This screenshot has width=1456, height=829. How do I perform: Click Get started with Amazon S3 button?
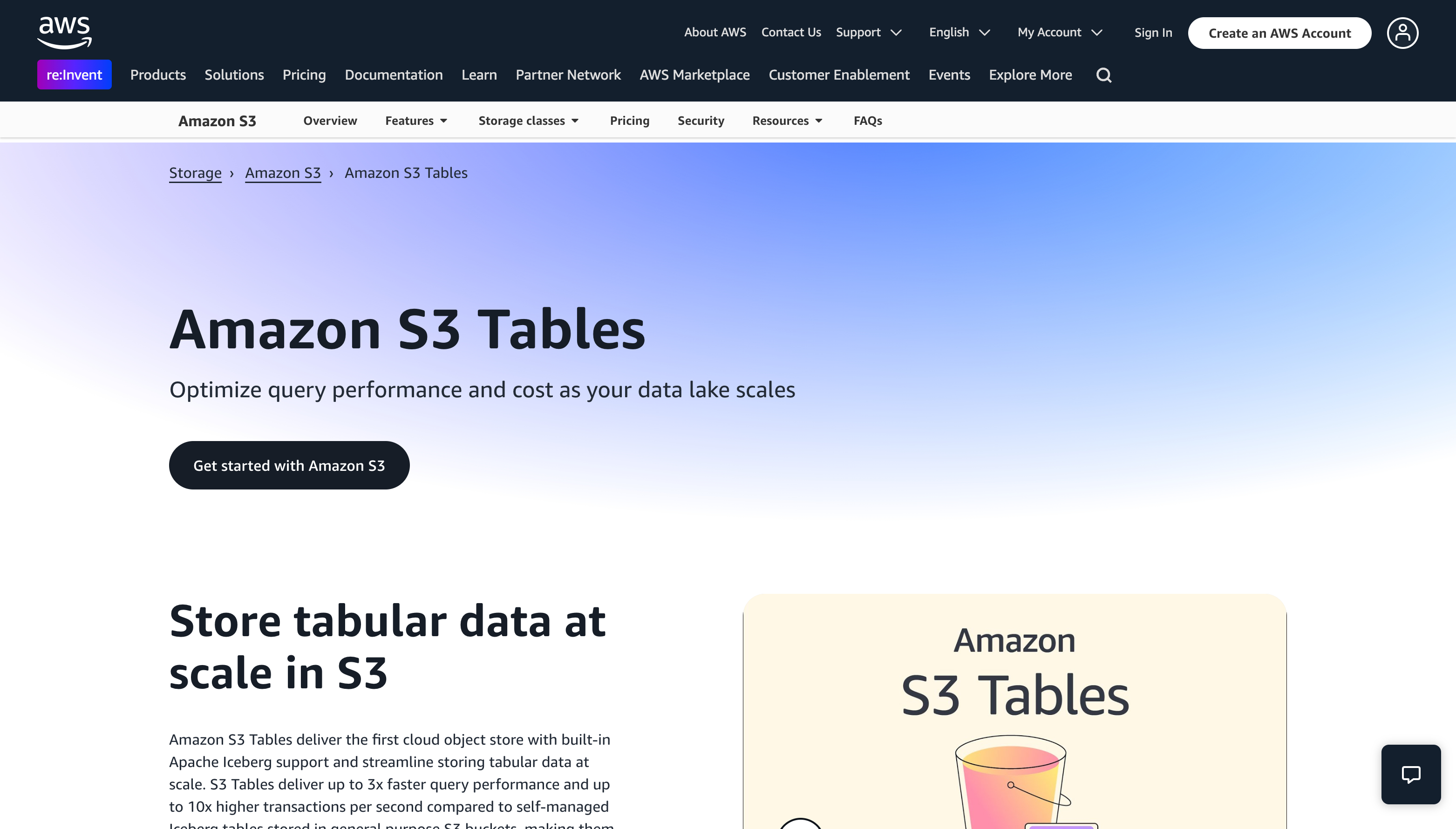[289, 465]
